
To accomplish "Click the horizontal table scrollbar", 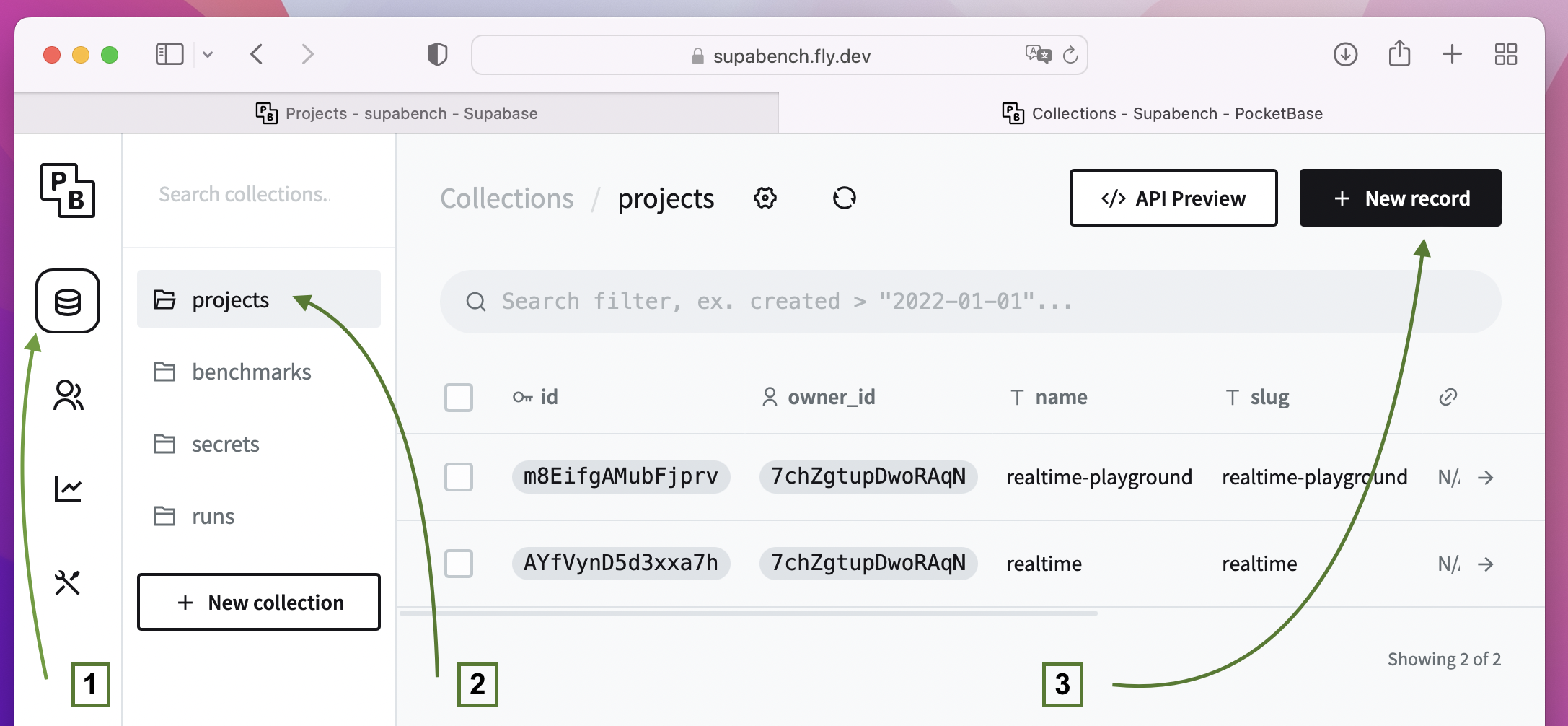I will (749, 613).
